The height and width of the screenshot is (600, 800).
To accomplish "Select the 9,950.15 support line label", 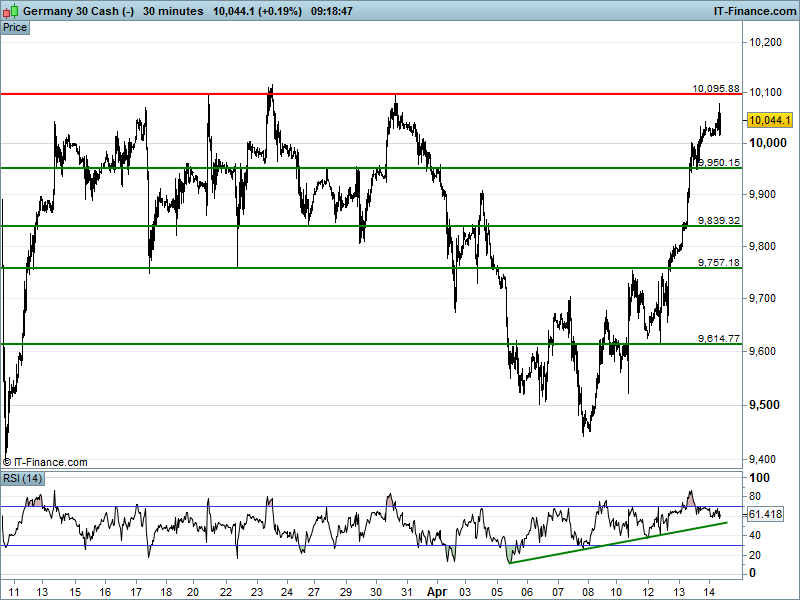I will 718,162.
